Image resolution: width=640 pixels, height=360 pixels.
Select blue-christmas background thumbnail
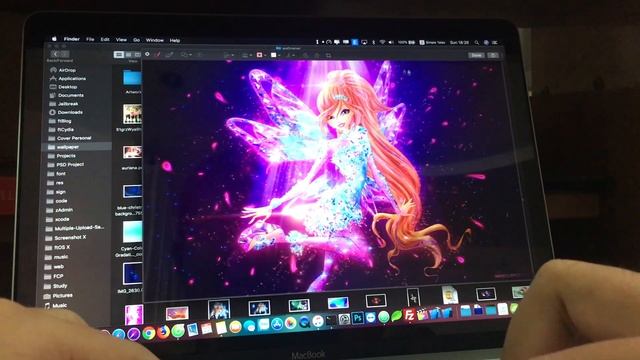[x=132, y=191]
